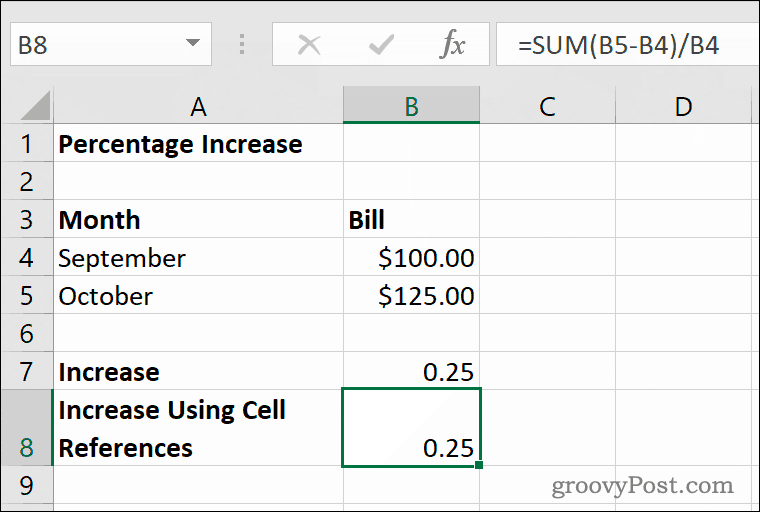The image size is (760, 512).
Task: Open the Insert Function fx icon
Action: pyautogui.click(x=452, y=44)
